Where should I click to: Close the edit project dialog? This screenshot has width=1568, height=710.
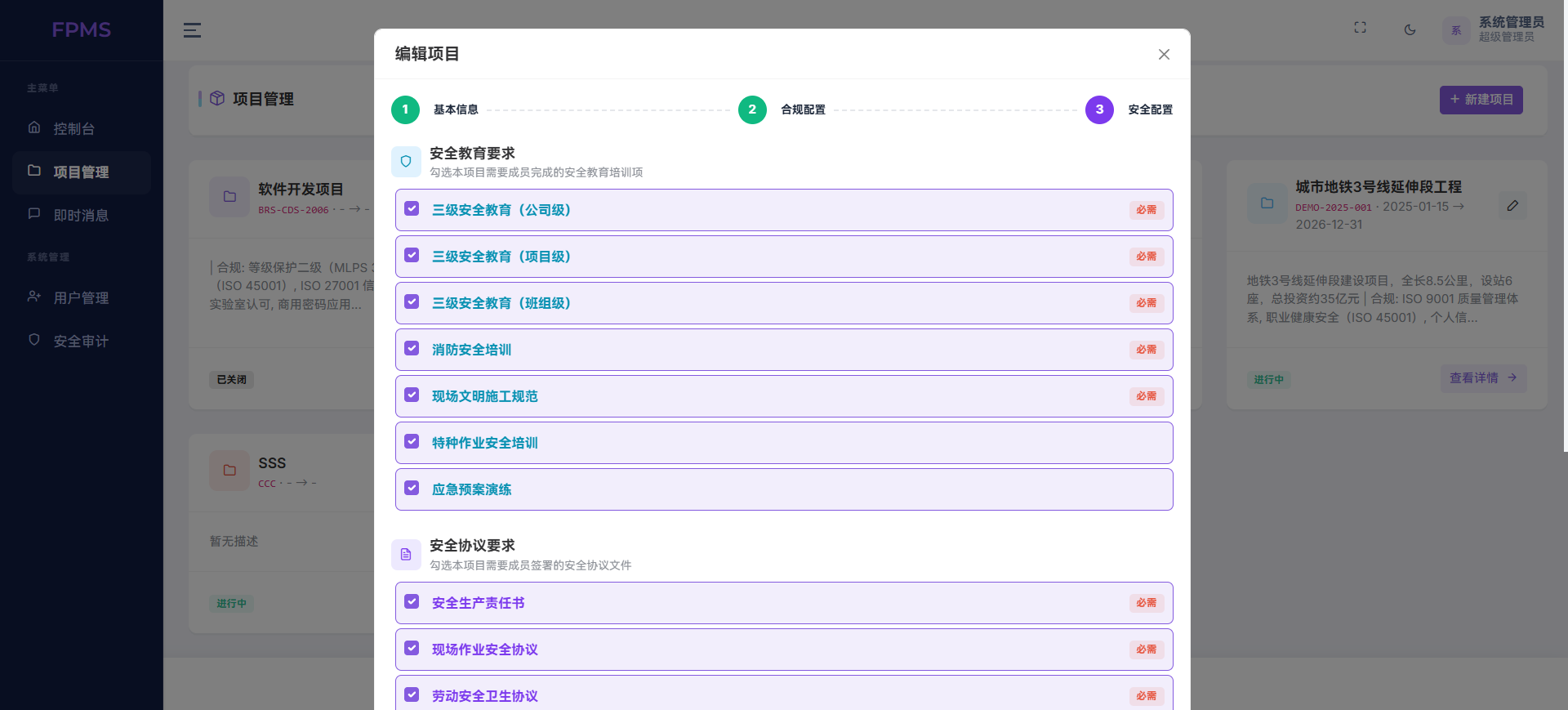point(1164,54)
